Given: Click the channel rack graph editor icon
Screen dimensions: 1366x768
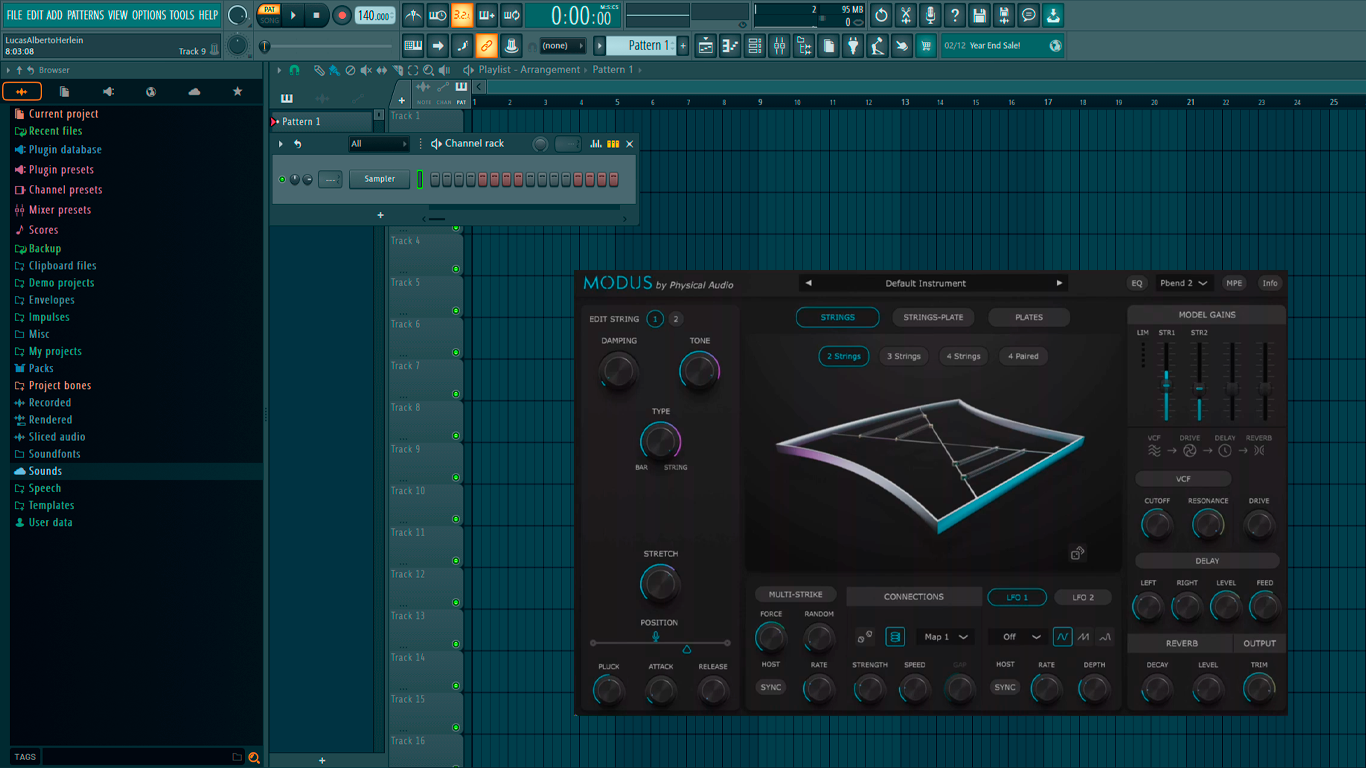Looking at the screenshot, I should [596, 144].
